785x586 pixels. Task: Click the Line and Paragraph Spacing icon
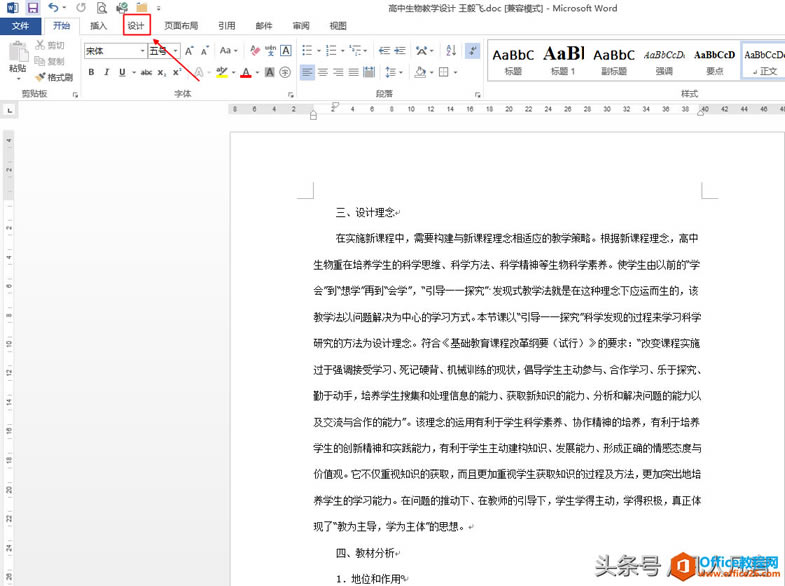pyautogui.click(x=390, y=73)
